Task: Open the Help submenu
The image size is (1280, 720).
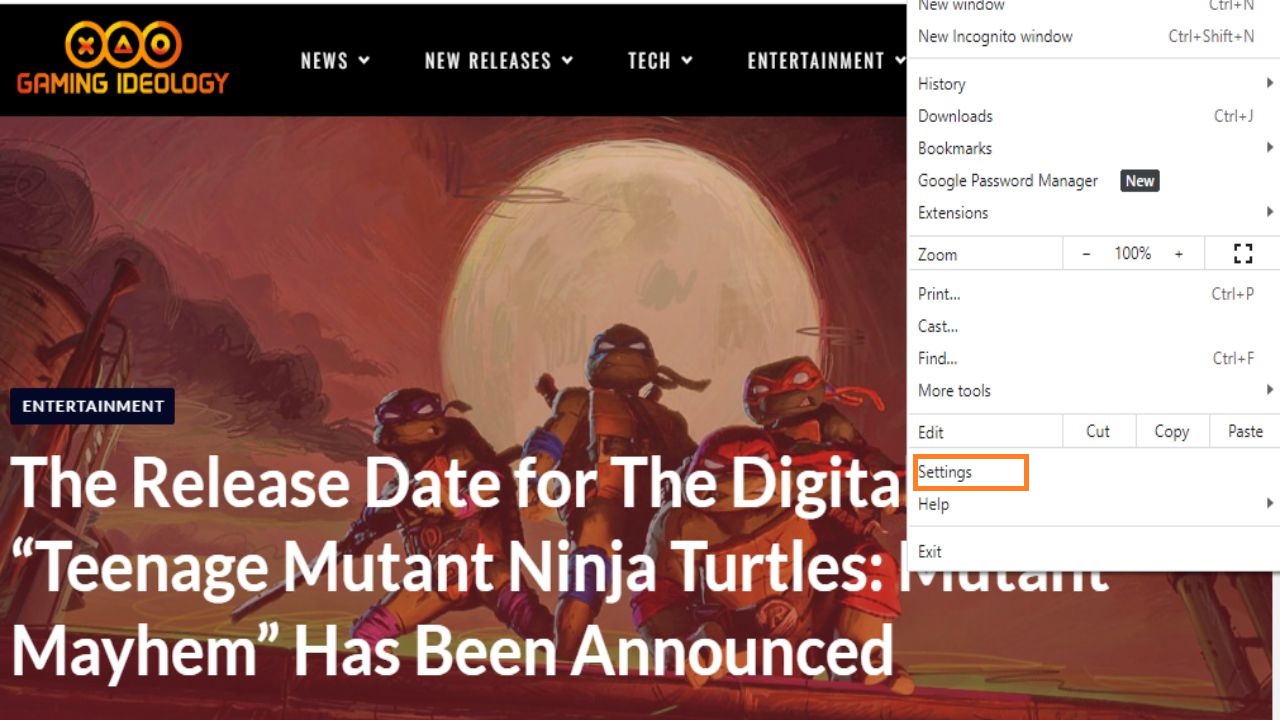Action: point(1092,504)
